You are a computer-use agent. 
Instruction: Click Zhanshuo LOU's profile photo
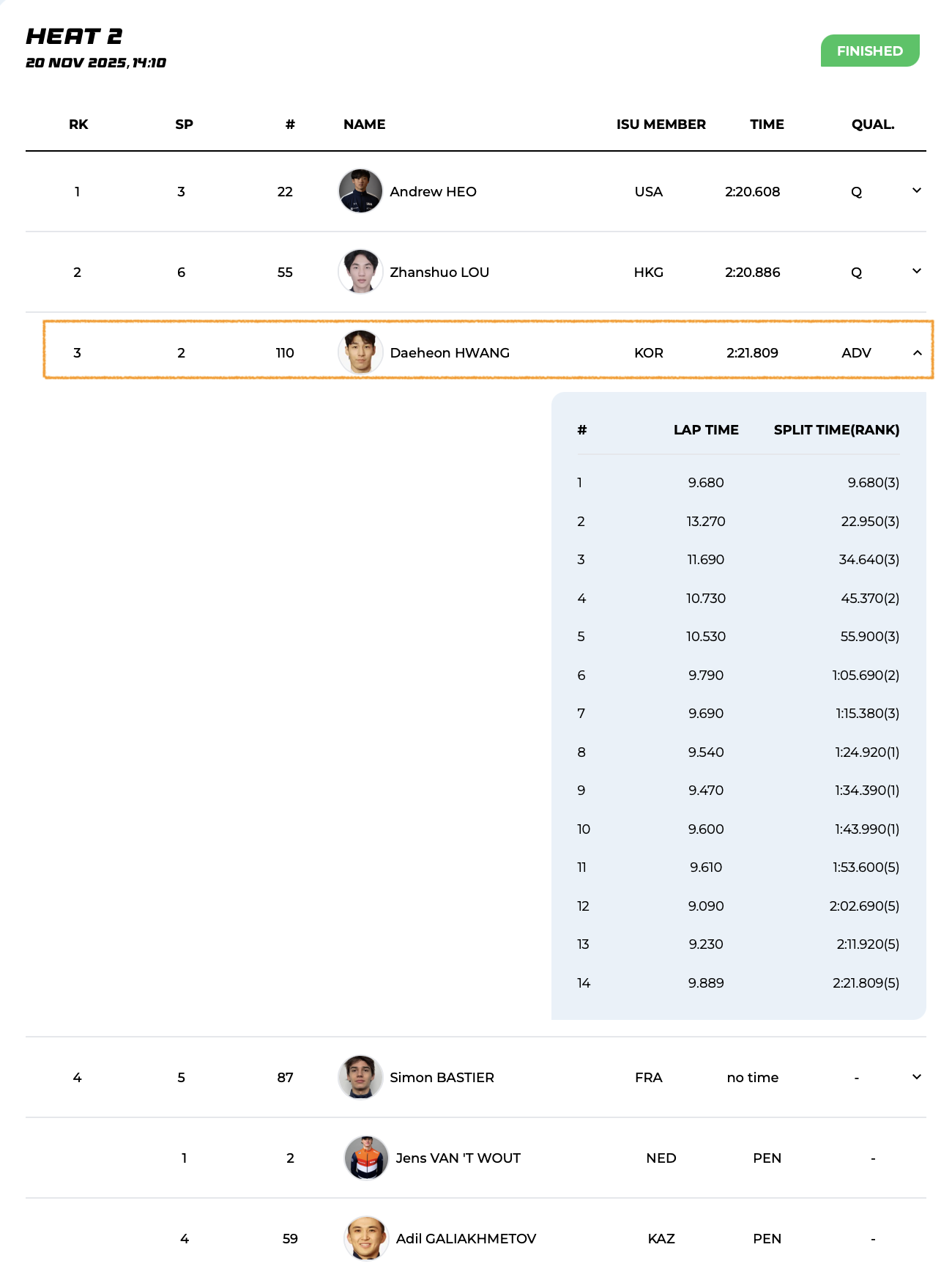tap(360, 272)
